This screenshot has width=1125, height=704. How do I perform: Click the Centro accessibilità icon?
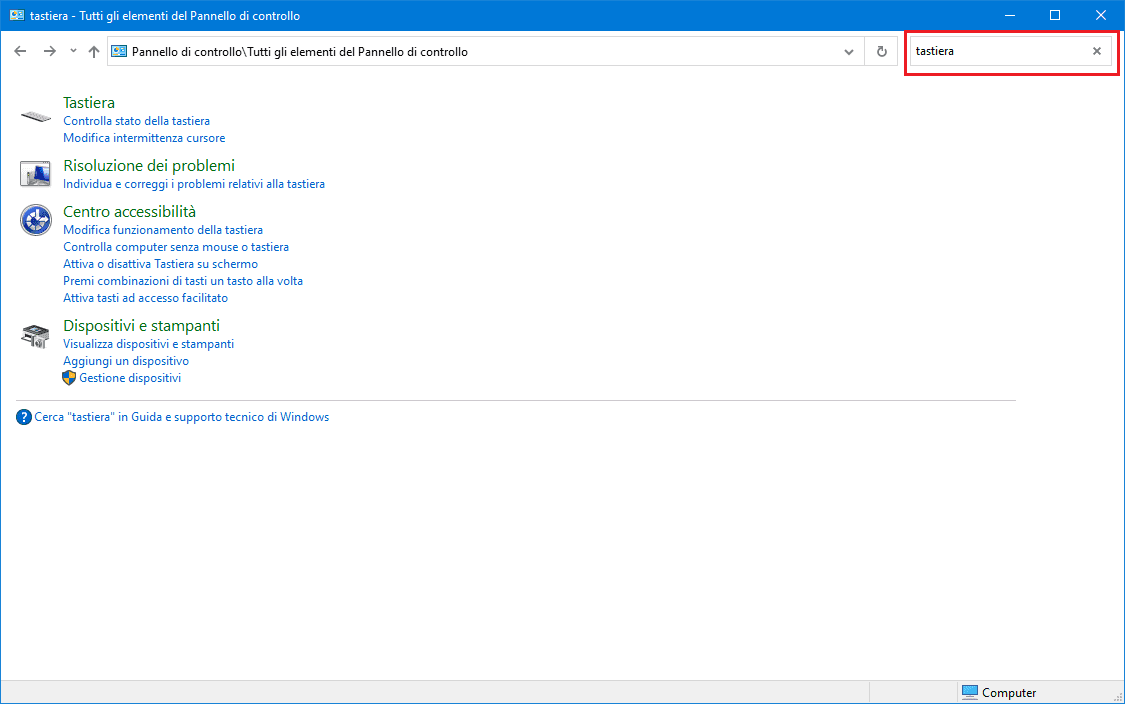click(x=35, y=219)
